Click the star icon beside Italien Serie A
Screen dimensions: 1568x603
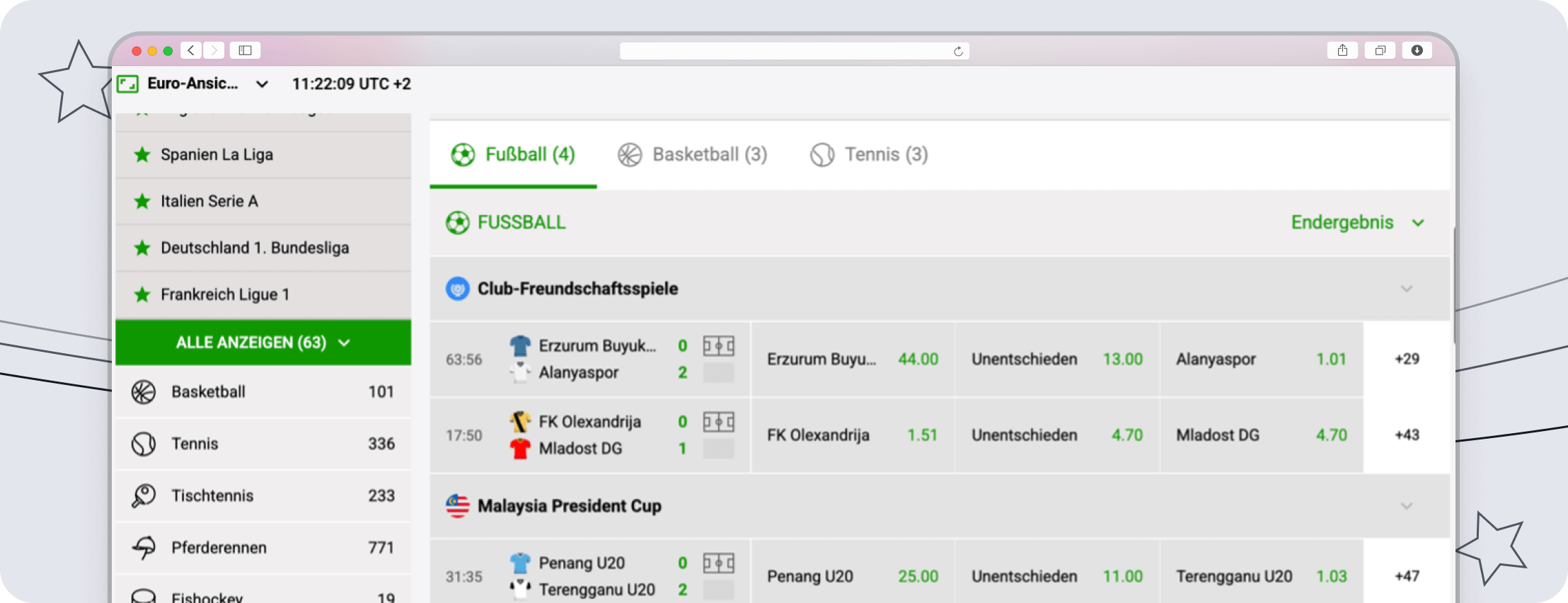pos(142,201)
